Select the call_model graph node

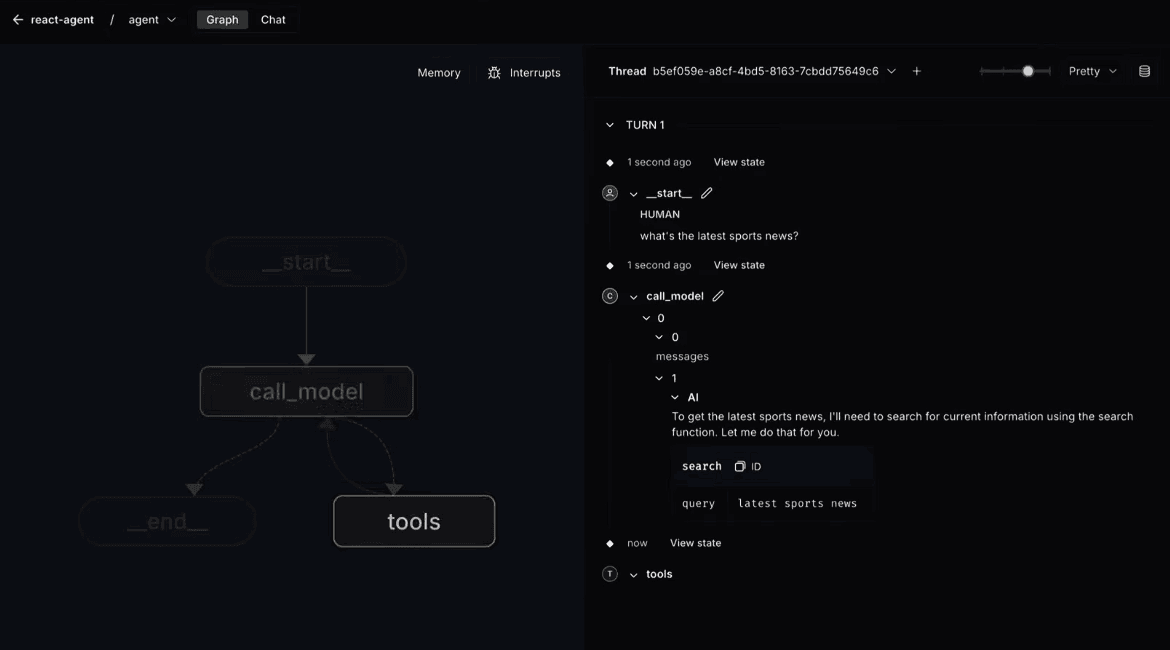[x=306, y=391]
